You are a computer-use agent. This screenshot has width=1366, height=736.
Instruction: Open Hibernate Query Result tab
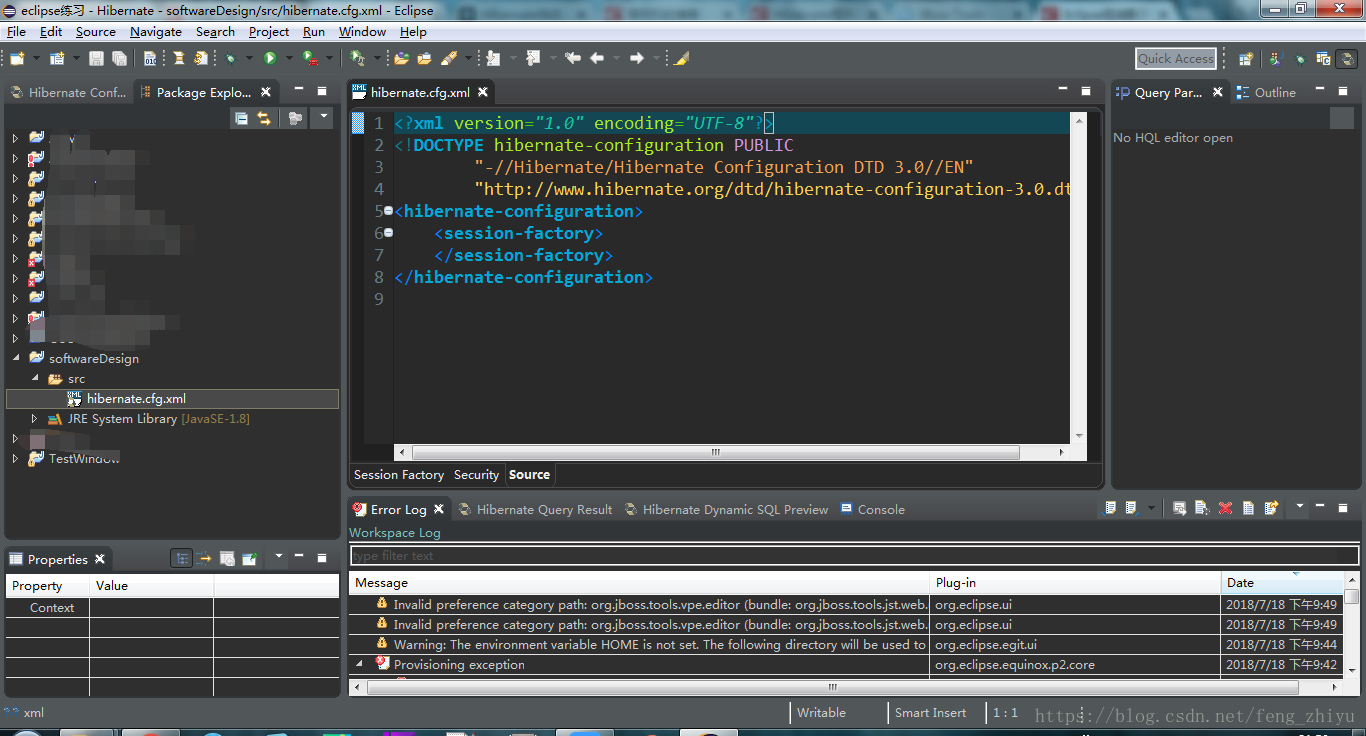point(535,509)
